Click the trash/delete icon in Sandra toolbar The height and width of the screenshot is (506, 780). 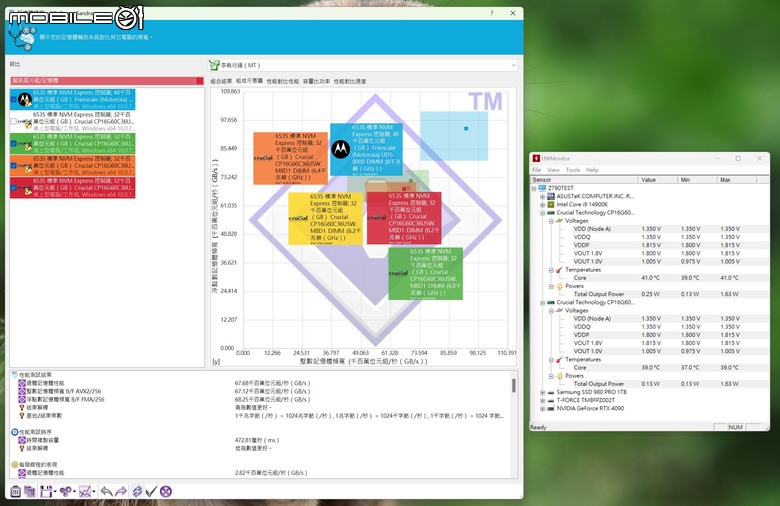tap(15, 492)
